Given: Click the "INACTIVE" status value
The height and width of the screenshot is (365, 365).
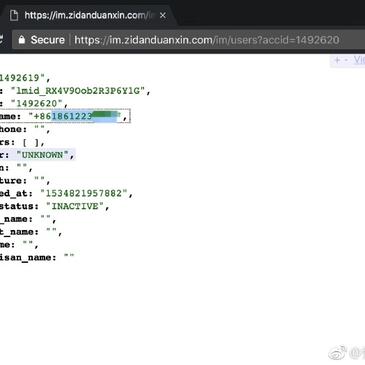Looking at the screenshot, I should pyautogui.click(x=75, y=206).
